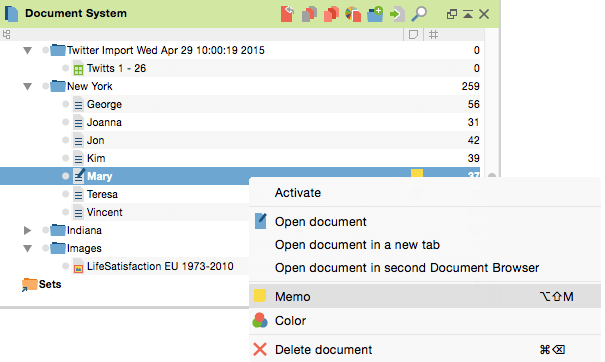Collapse the New York folder
This screenshot has height=362, width=605.
coord(27,86)
